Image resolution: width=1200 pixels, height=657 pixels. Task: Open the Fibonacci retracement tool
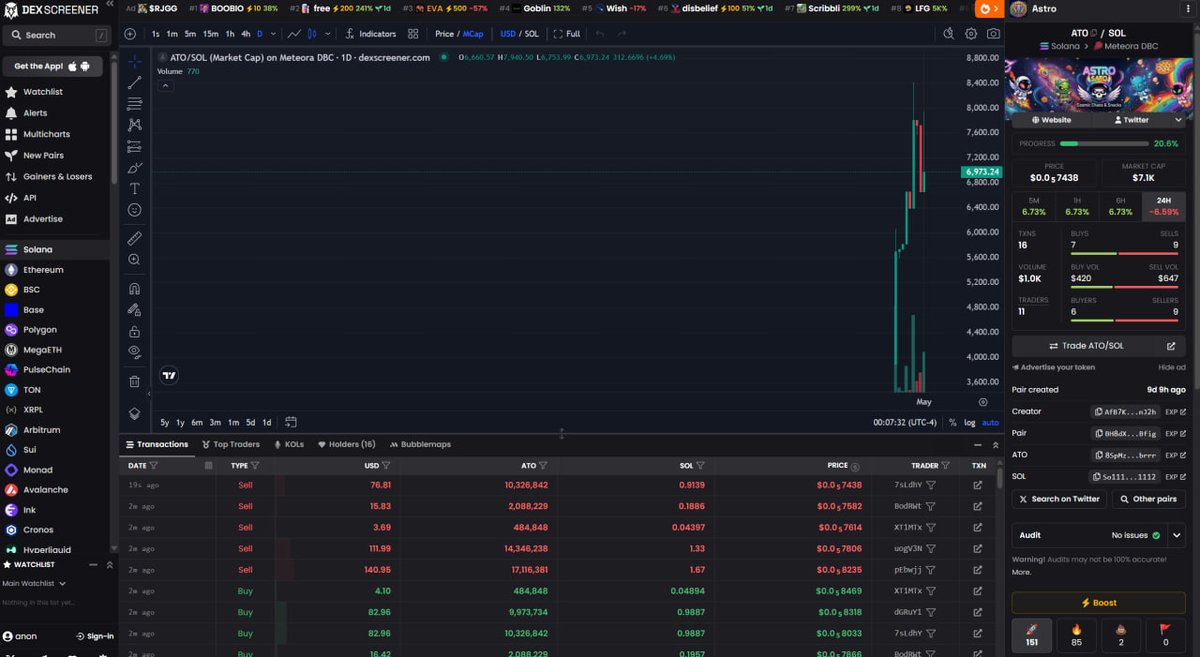point(134,103)
